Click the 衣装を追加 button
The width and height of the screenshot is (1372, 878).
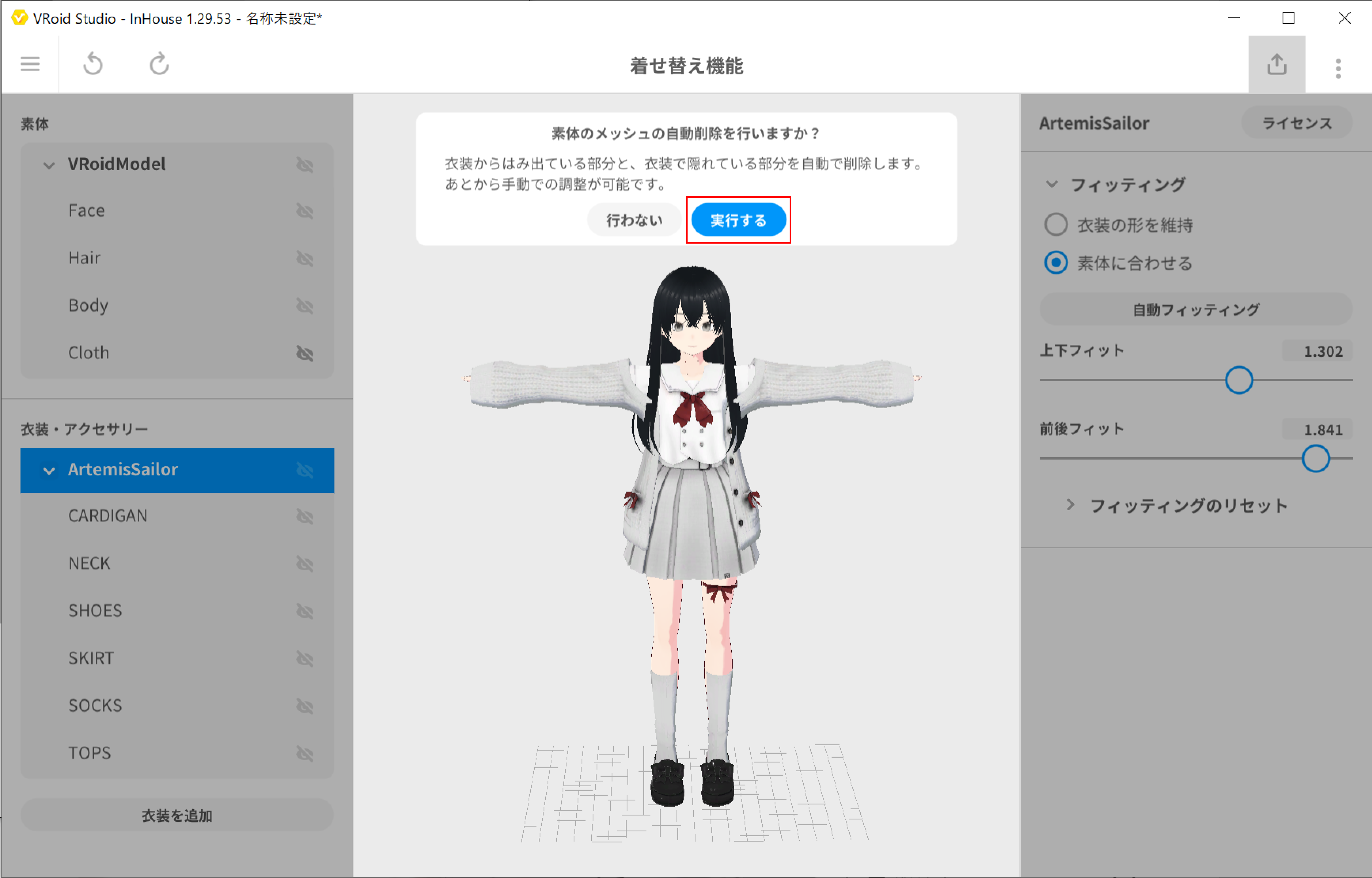(x=177, y=815)
